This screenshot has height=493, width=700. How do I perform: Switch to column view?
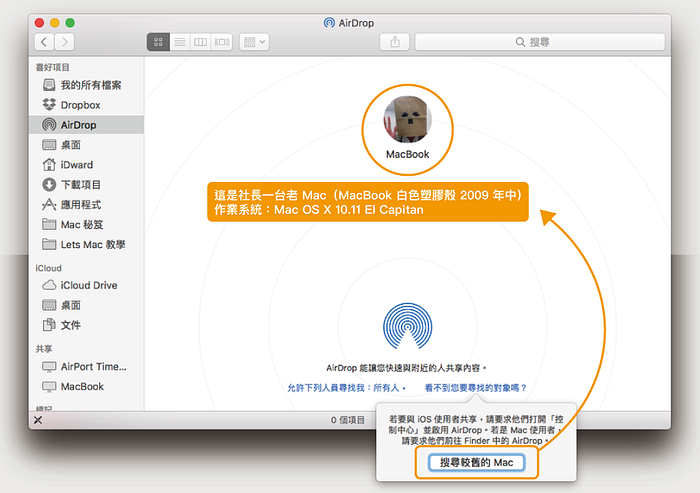200,42
